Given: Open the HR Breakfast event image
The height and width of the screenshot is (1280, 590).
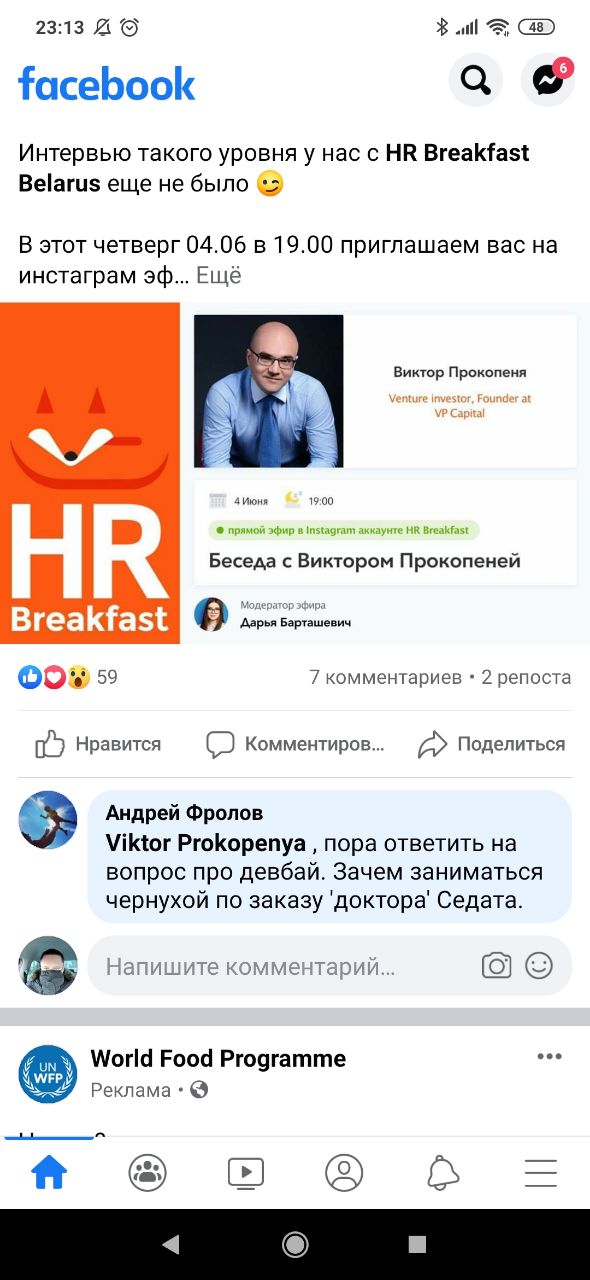Looking at the screenshot, I should pos(295,473).
